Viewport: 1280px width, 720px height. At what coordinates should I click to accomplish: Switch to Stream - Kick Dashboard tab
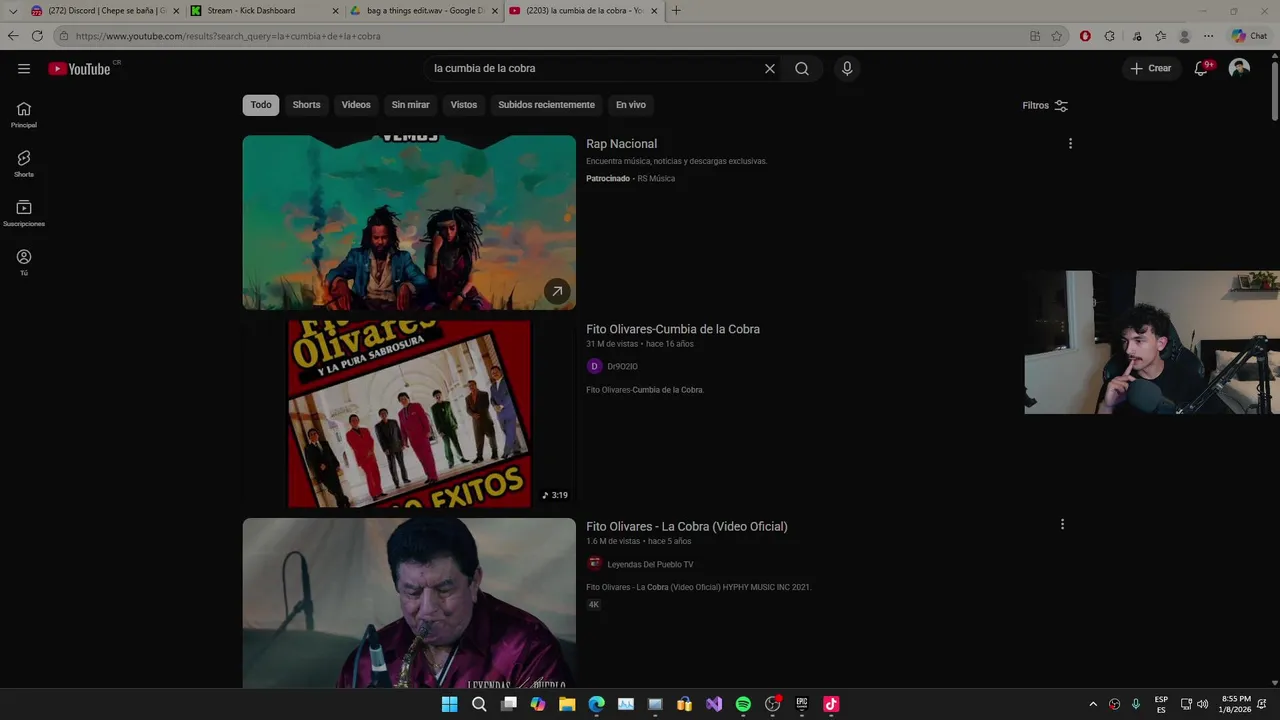point(263,11)
